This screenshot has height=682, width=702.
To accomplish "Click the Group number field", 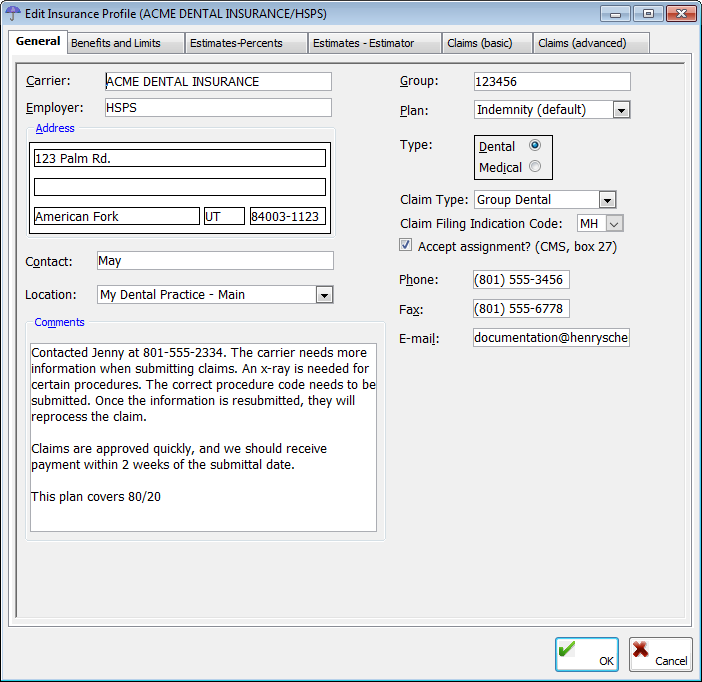I will (551, 82).
